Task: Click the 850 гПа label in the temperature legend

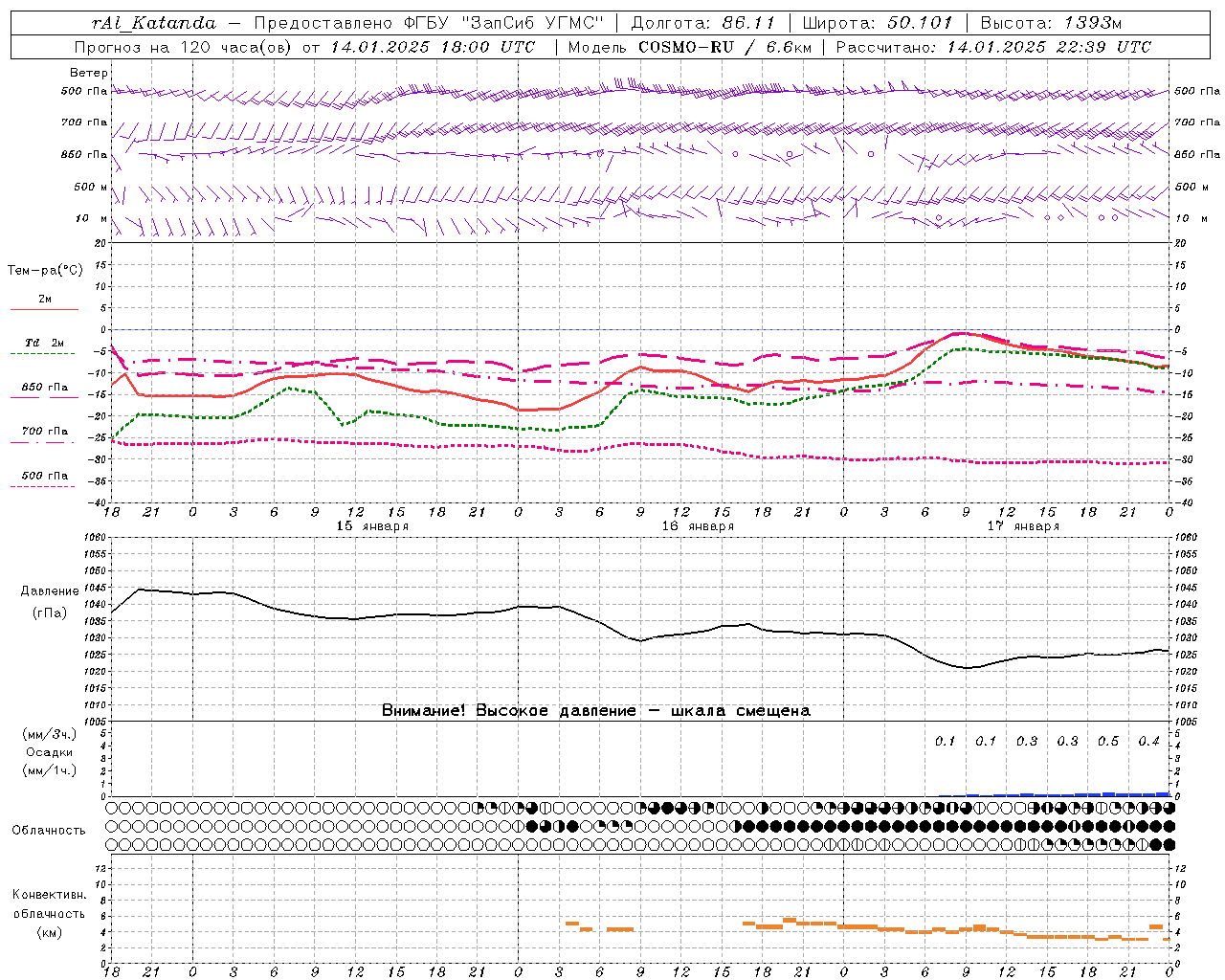Action: (x=45, y=388)
